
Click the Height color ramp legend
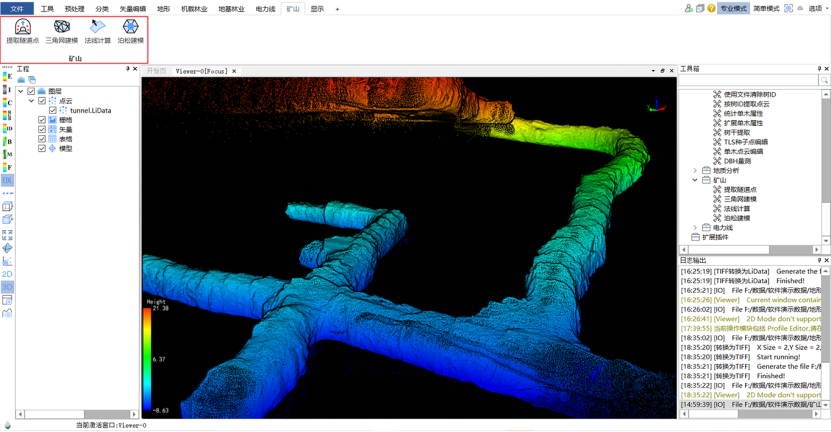(x=147, y=360)
